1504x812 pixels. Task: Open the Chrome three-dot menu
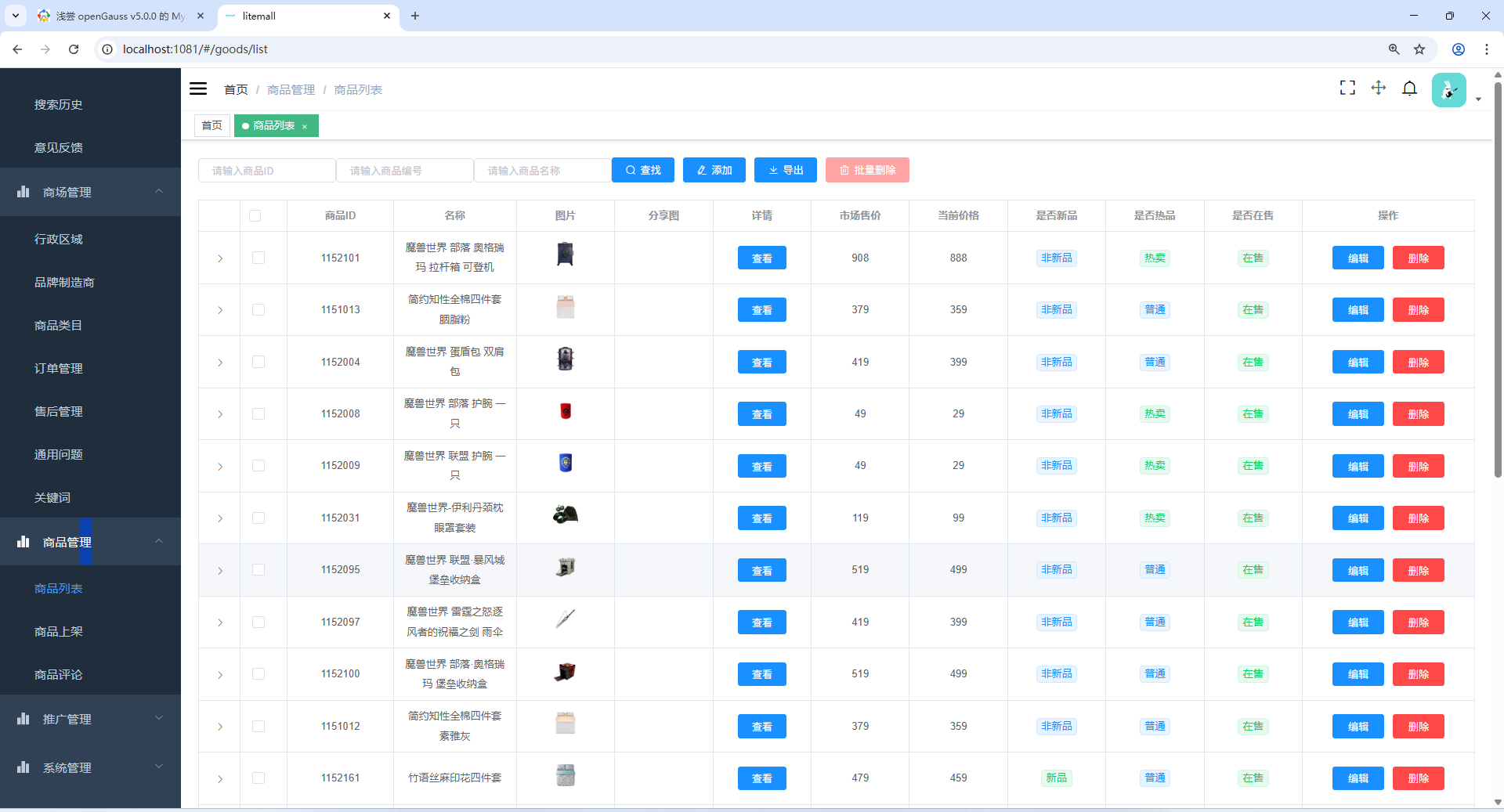[1487, 49]
